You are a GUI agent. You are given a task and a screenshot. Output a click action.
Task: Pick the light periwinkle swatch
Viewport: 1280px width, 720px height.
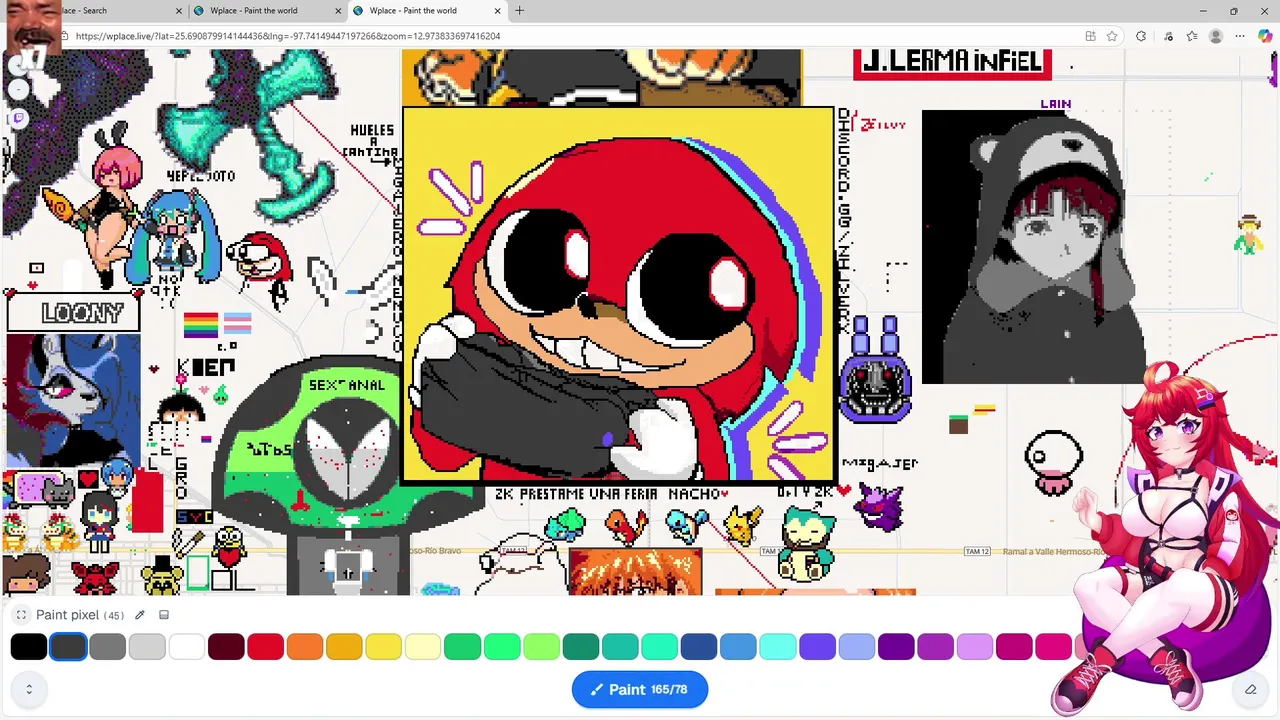pyautogui.click(x=857, y=647)
